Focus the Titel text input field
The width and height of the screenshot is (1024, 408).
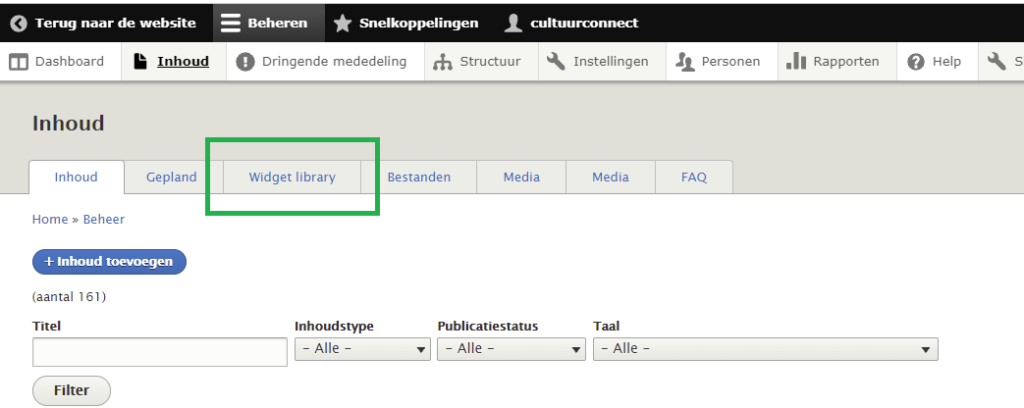(x=160, y=352)
